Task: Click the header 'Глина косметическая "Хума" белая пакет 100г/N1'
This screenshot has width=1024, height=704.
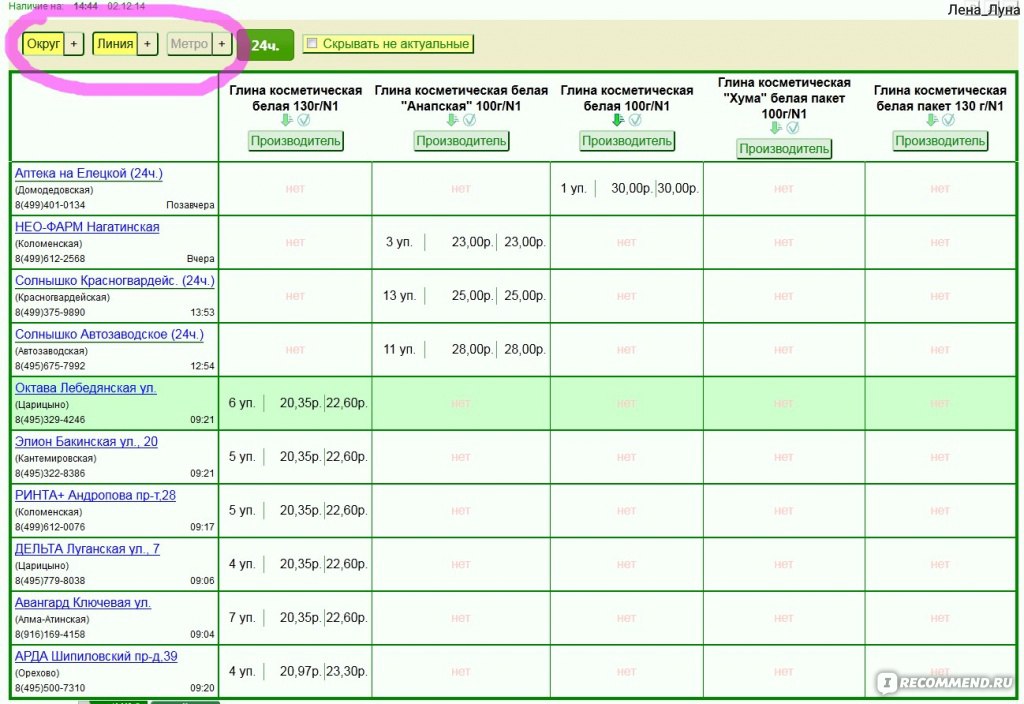Action: click(784, 98)
